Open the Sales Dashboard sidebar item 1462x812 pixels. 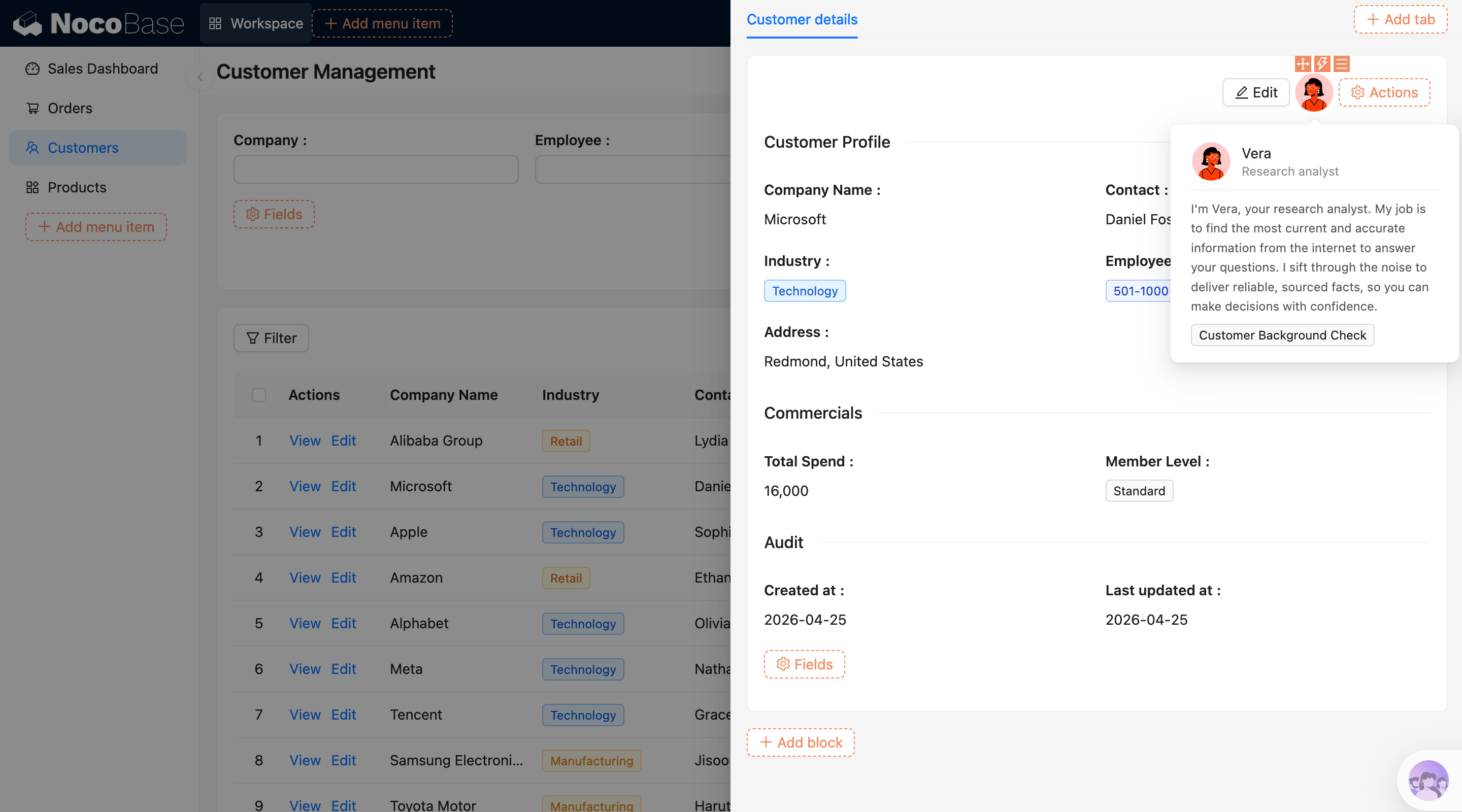point(102,69)
